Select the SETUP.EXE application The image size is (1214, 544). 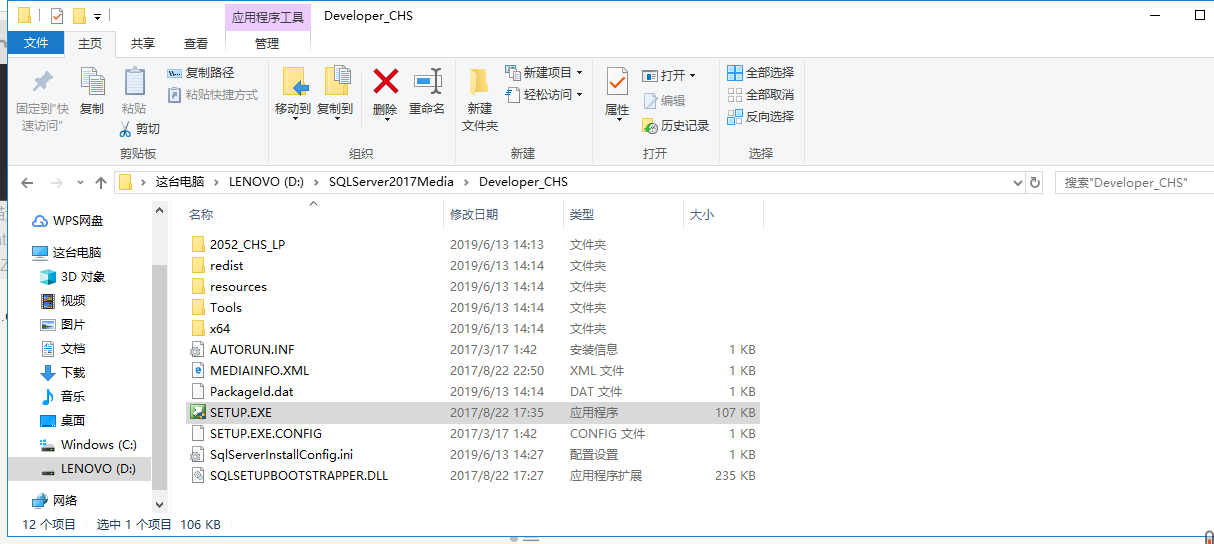pos(473,412)
